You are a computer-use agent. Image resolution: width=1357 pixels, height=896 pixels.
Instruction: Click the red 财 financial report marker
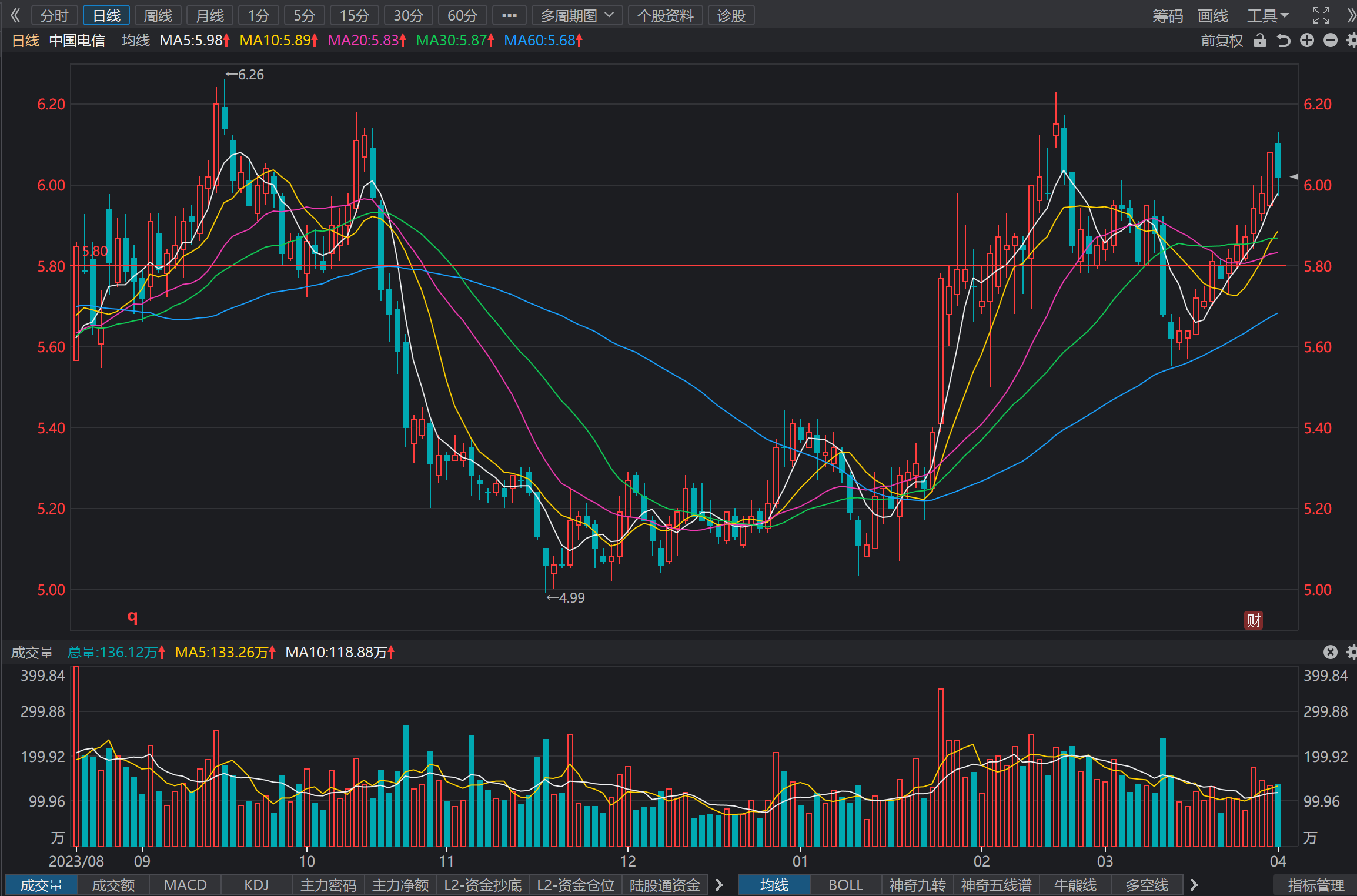pyautogui.click(x=1254, y=620)
